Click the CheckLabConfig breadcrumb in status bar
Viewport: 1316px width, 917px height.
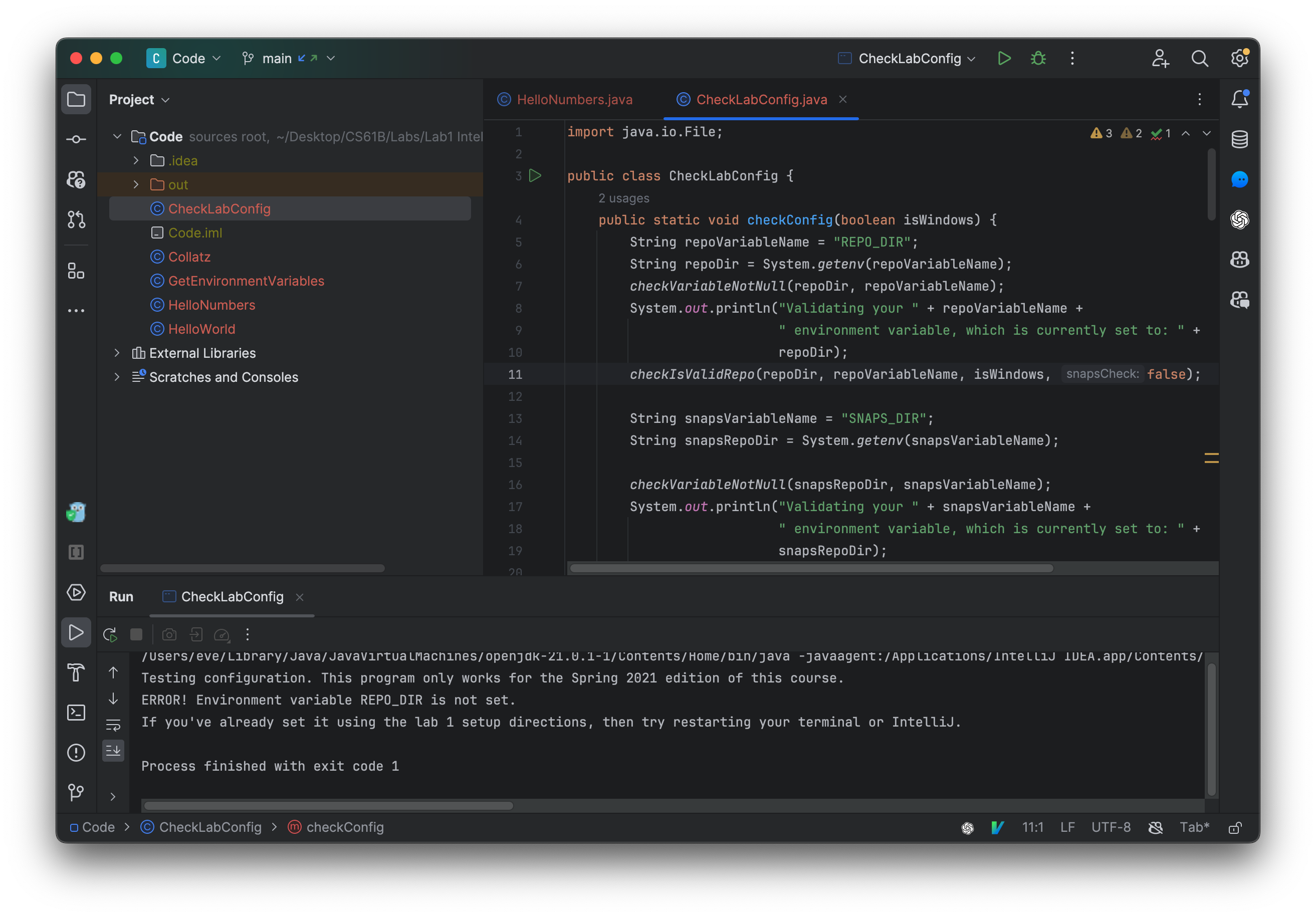coord(201,828)
